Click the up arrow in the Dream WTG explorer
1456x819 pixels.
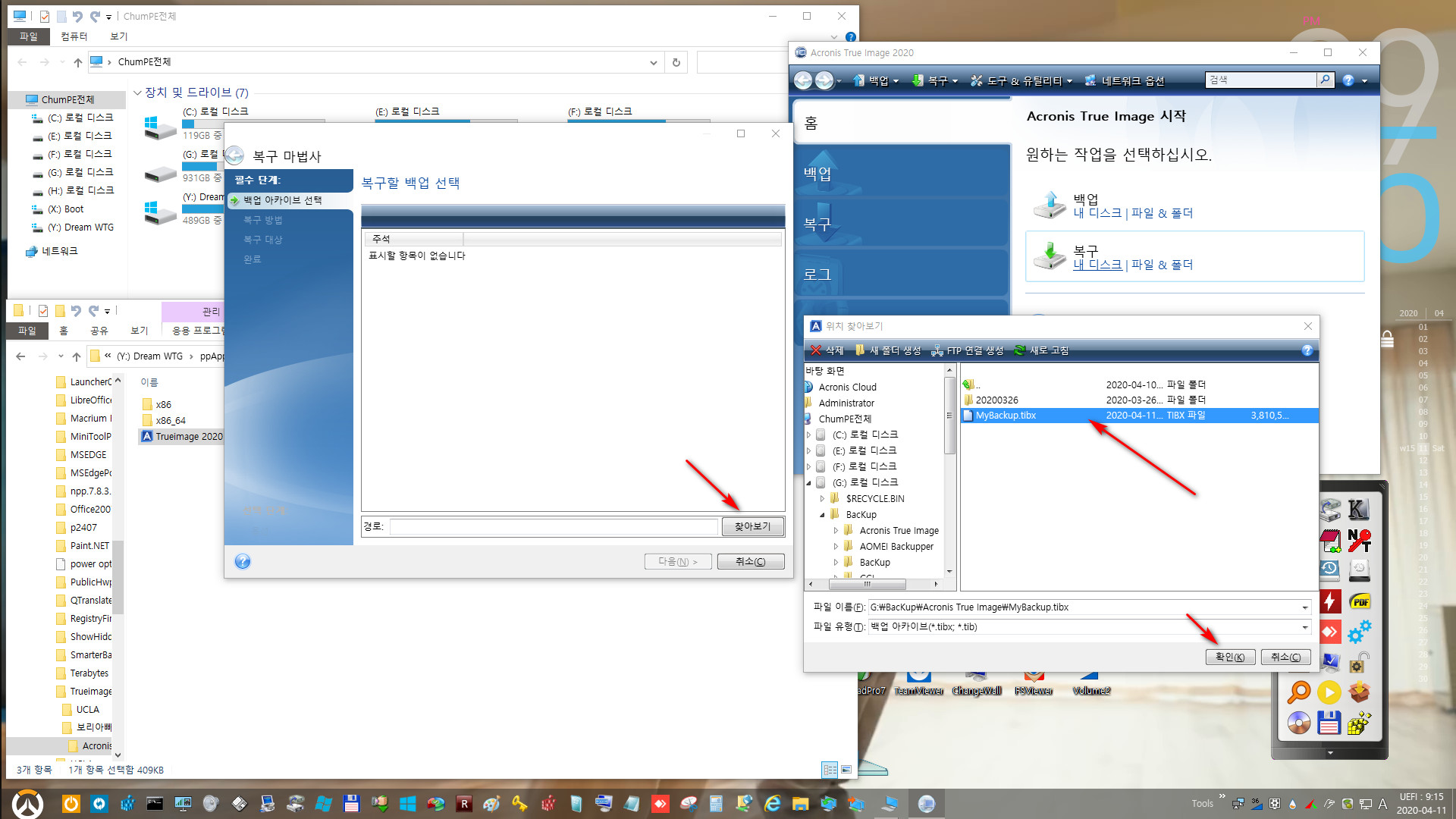click(x=76, y=356)
